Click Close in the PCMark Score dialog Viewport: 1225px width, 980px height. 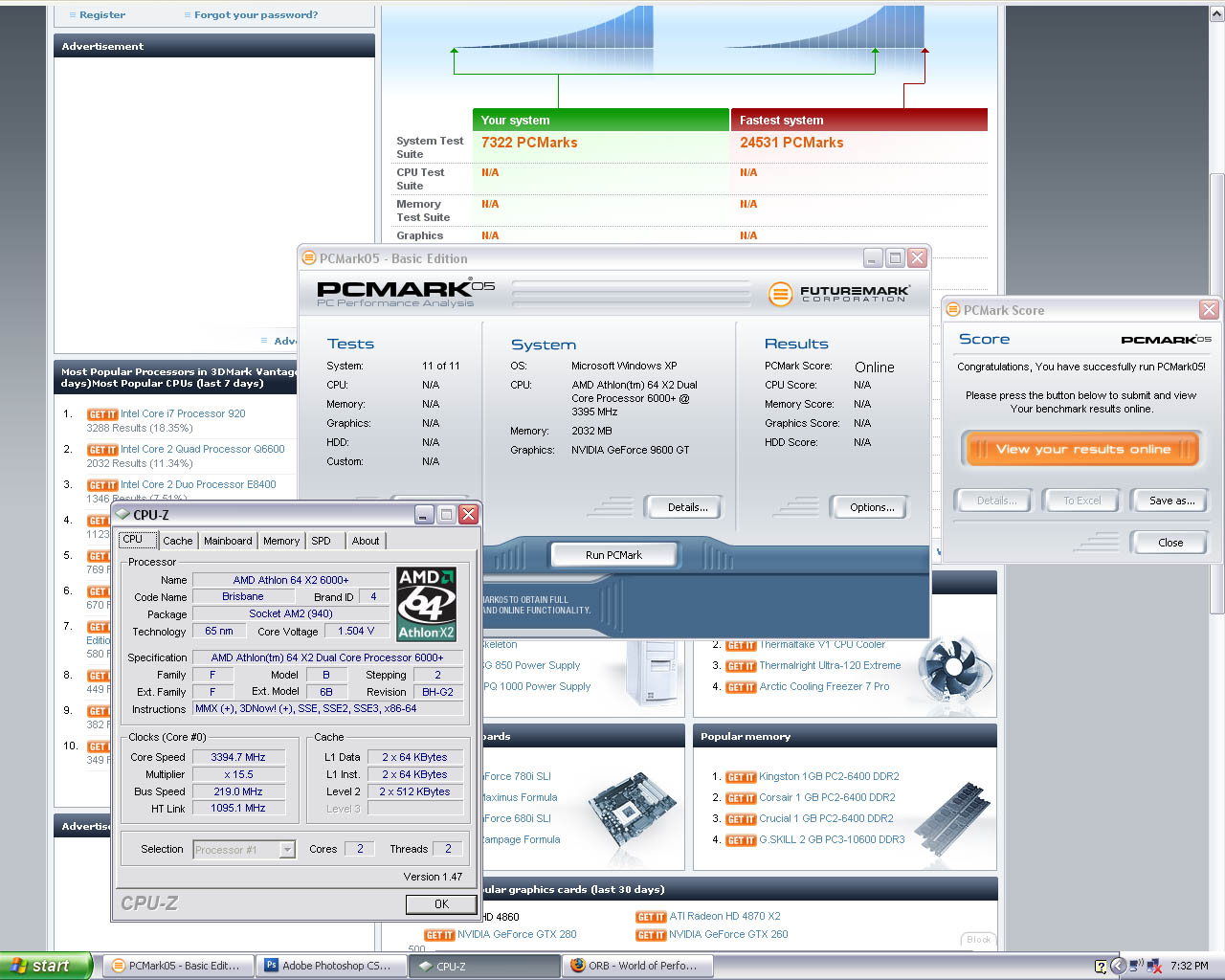(1169, 543)
